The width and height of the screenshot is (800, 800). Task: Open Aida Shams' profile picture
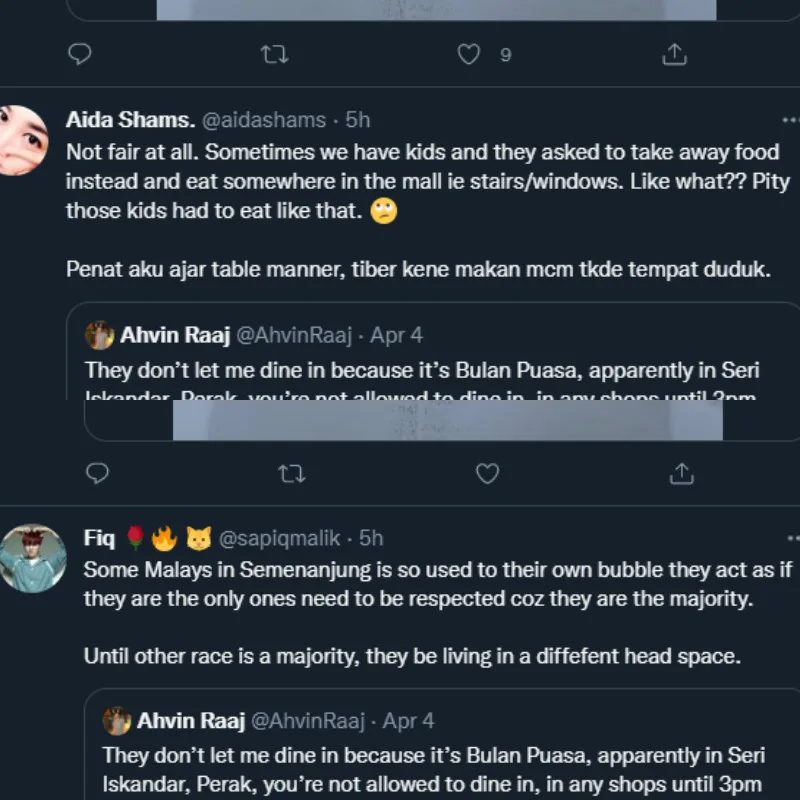coord(22,140)
